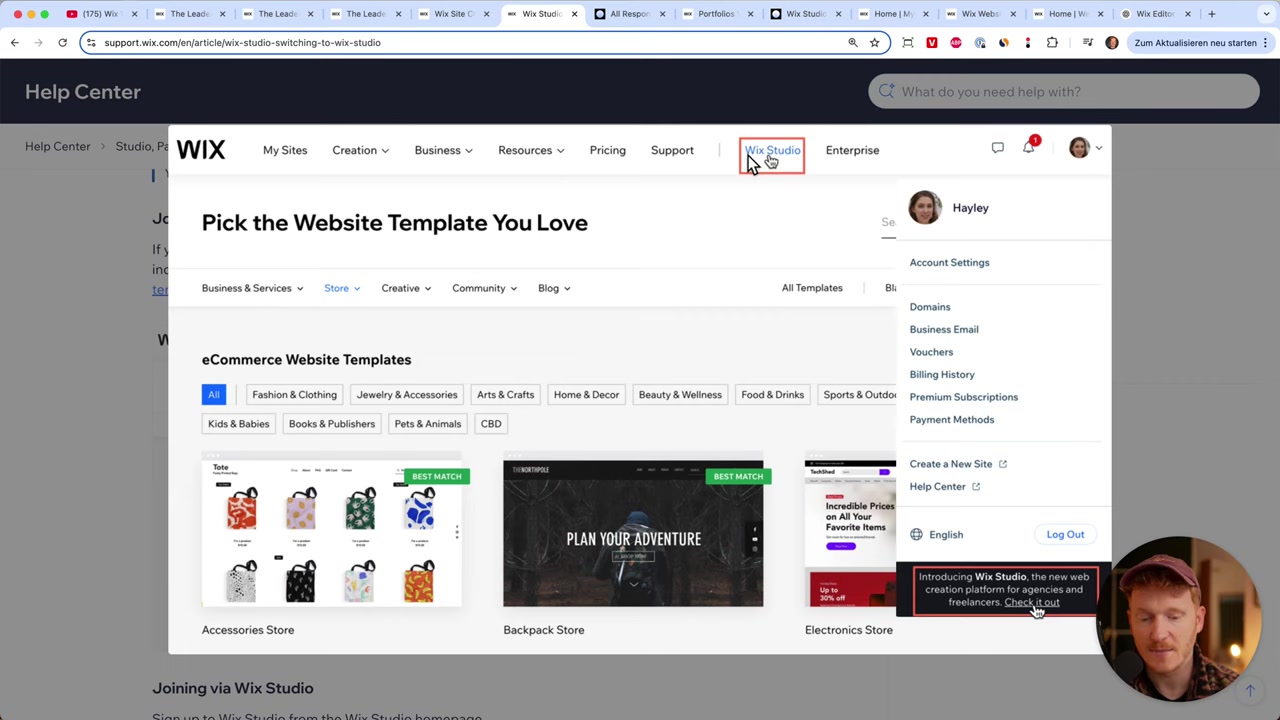Click Wix Studio in the top navigation
This screenshot has width=1280, height=720.
772,151
